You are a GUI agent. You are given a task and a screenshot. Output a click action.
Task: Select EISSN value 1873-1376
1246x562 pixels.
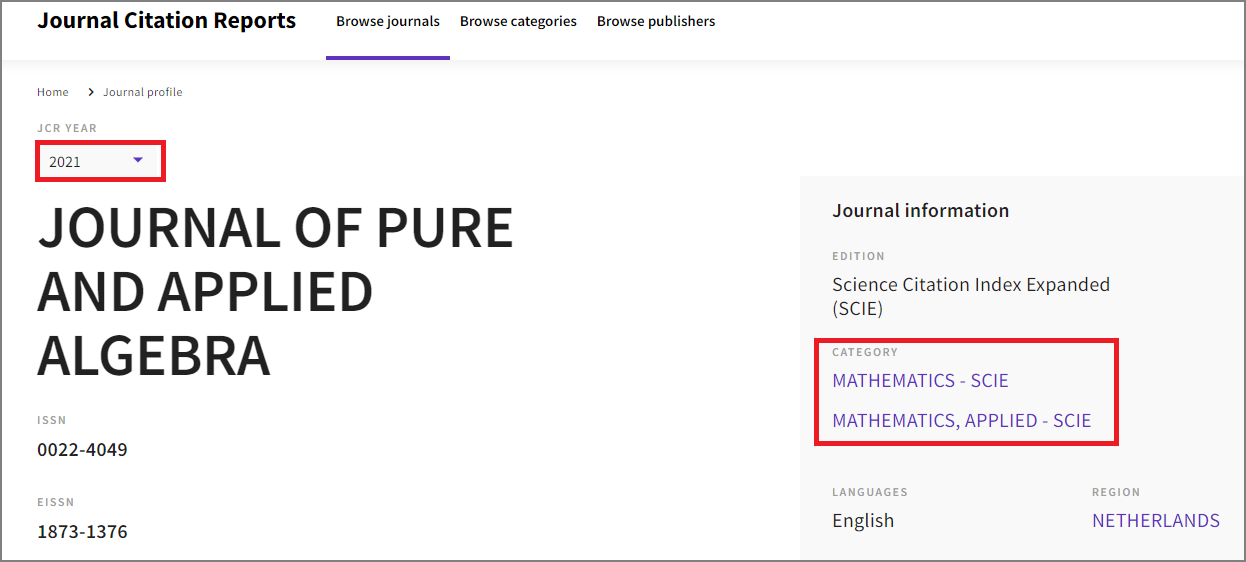(82, 532)
